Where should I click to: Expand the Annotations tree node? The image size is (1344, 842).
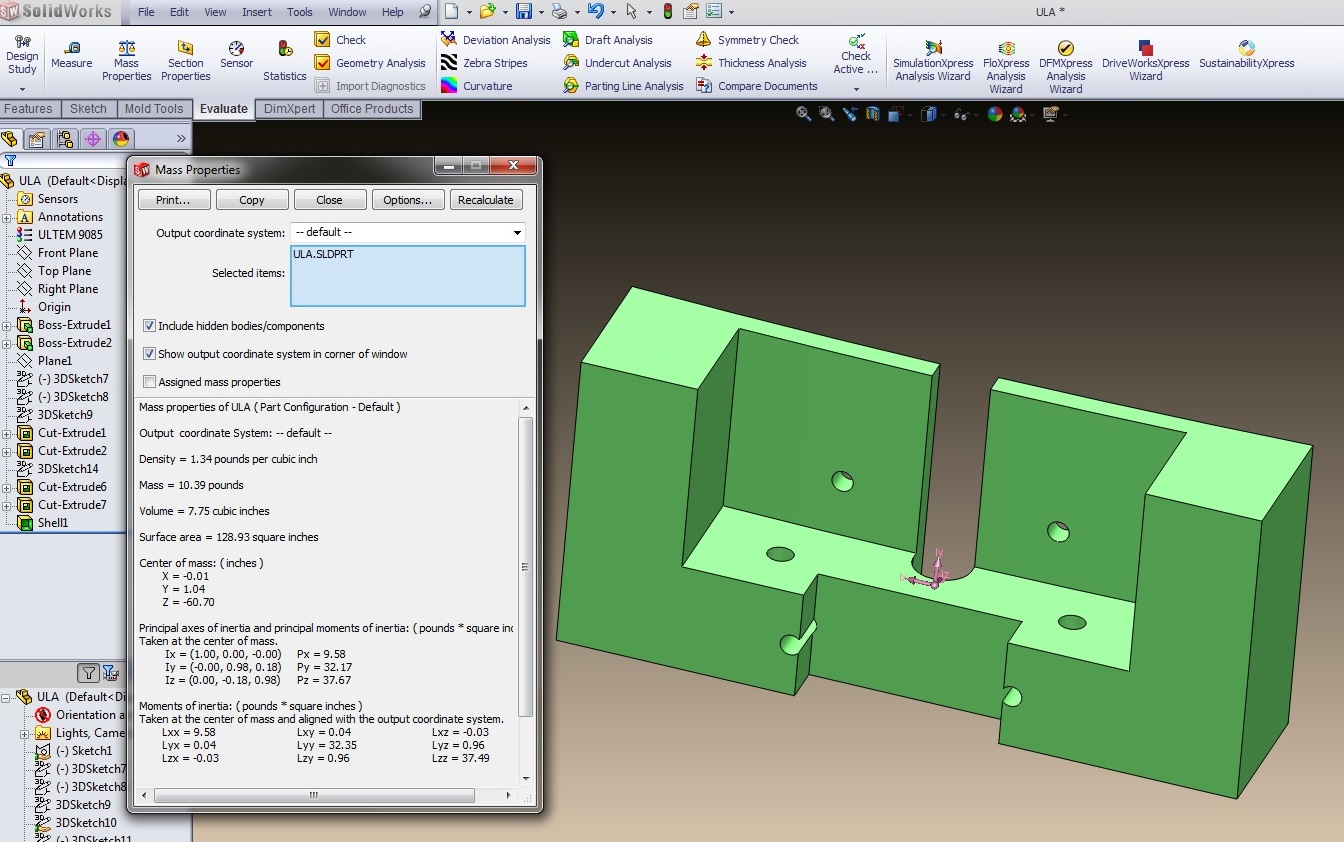point(7,217)
